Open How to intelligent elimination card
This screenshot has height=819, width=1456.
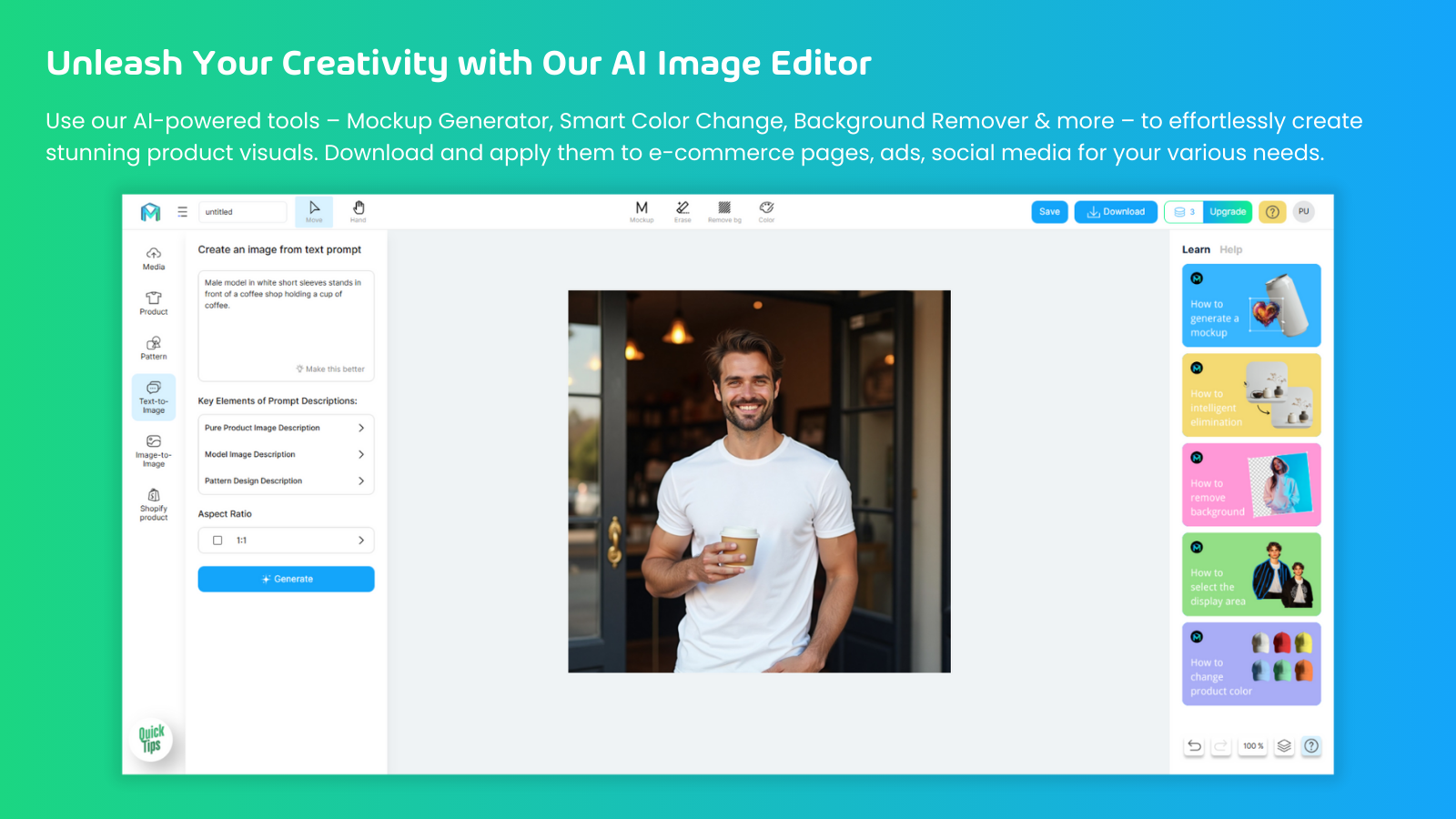pyautogui.click(x=1251, y=395)
